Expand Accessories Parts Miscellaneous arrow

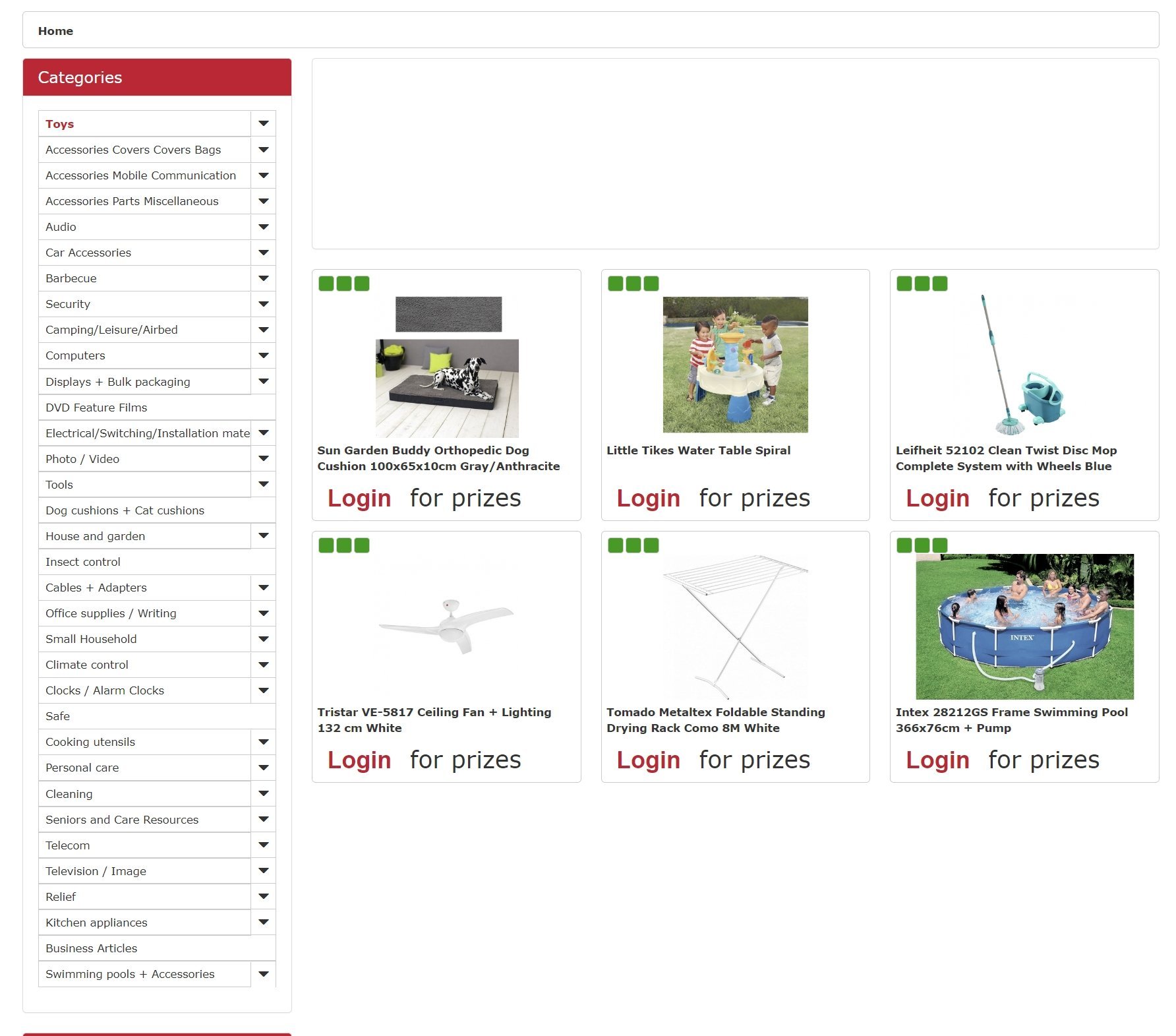click(263, 201)
